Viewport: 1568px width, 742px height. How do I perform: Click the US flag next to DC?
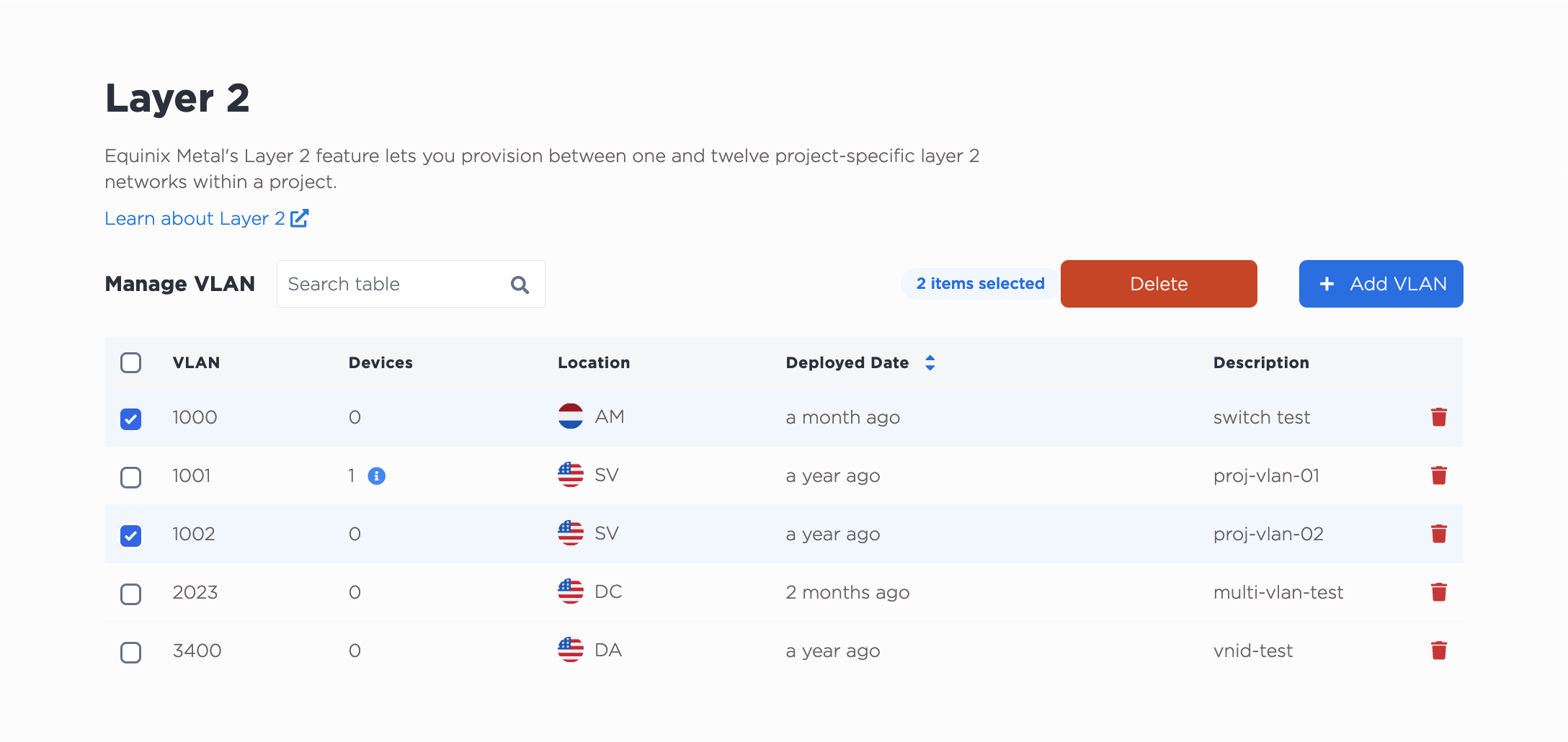click(x=570, y=591)
